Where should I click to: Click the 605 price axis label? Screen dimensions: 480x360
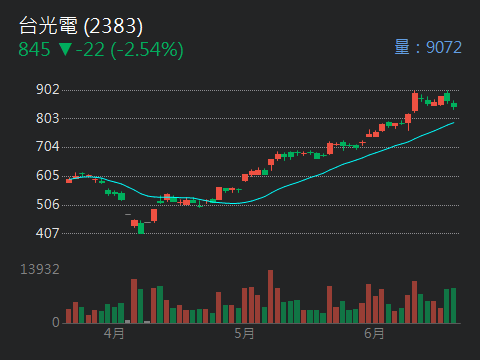(x=48, y=176)
